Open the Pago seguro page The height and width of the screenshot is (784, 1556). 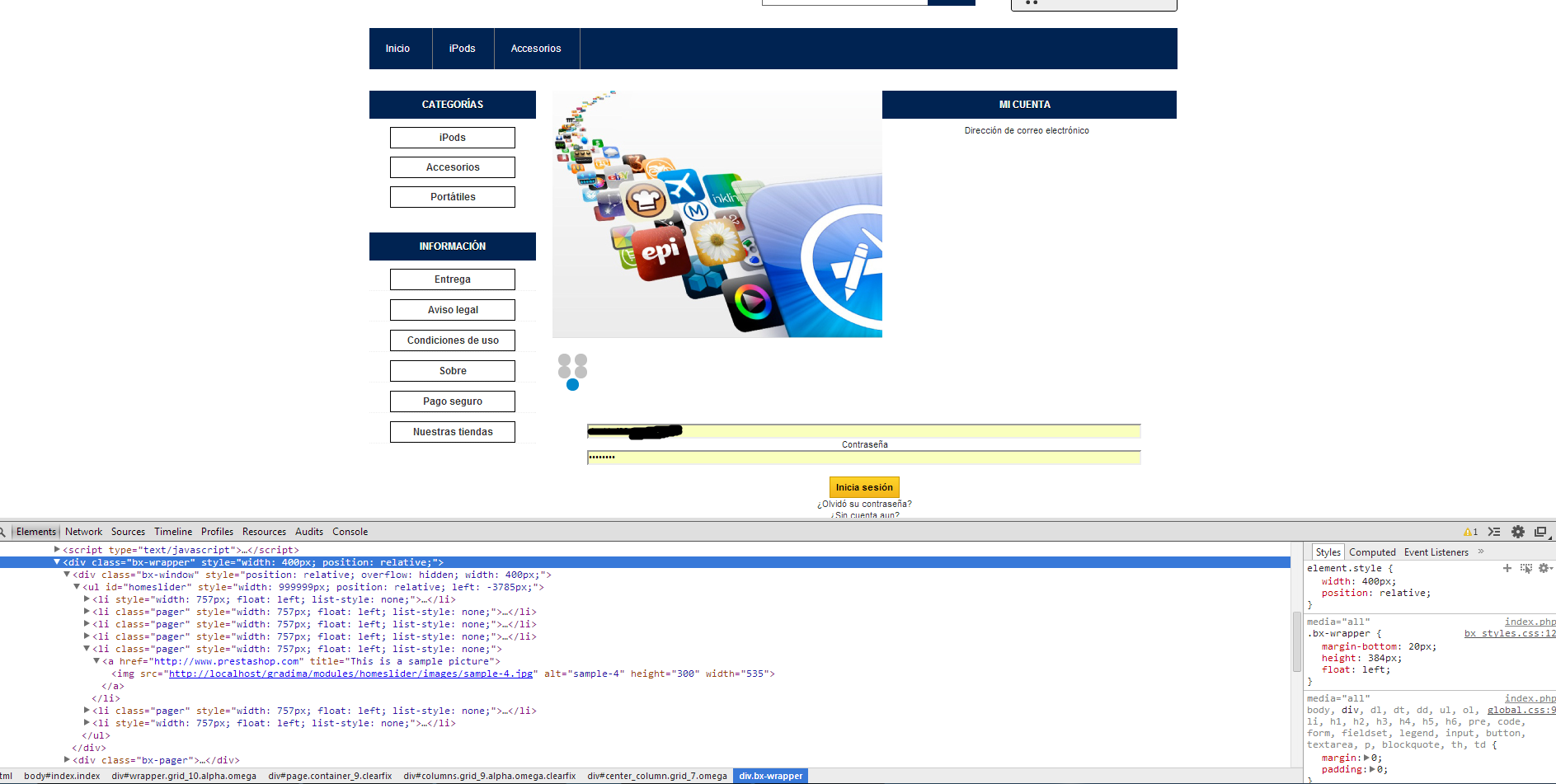453,401
